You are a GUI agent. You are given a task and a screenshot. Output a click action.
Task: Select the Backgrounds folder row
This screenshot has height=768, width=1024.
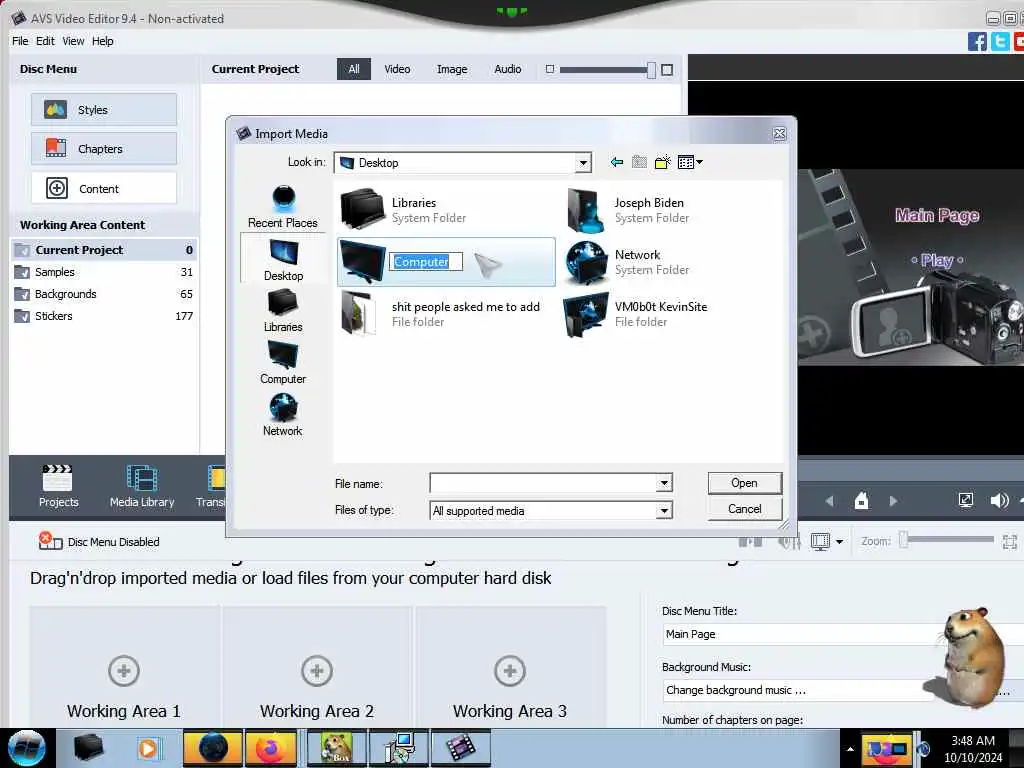(x=104, y=294)
